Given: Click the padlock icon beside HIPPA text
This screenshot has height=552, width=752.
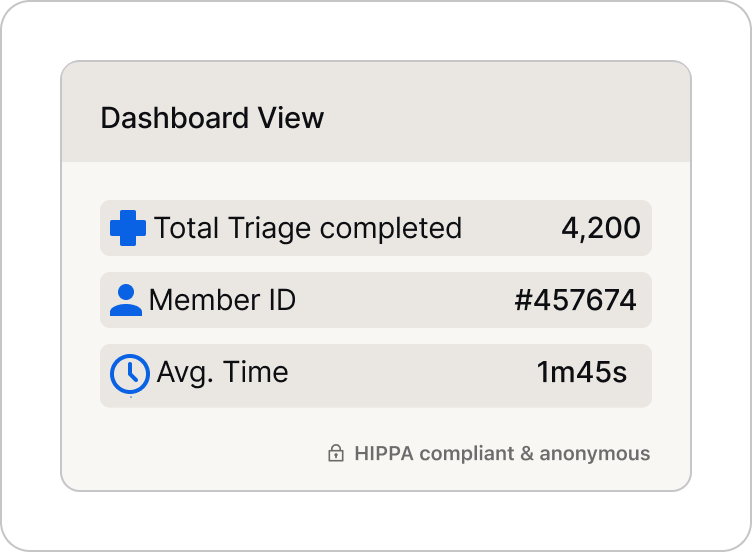Looking at the screenshot, I should (336, 453).
